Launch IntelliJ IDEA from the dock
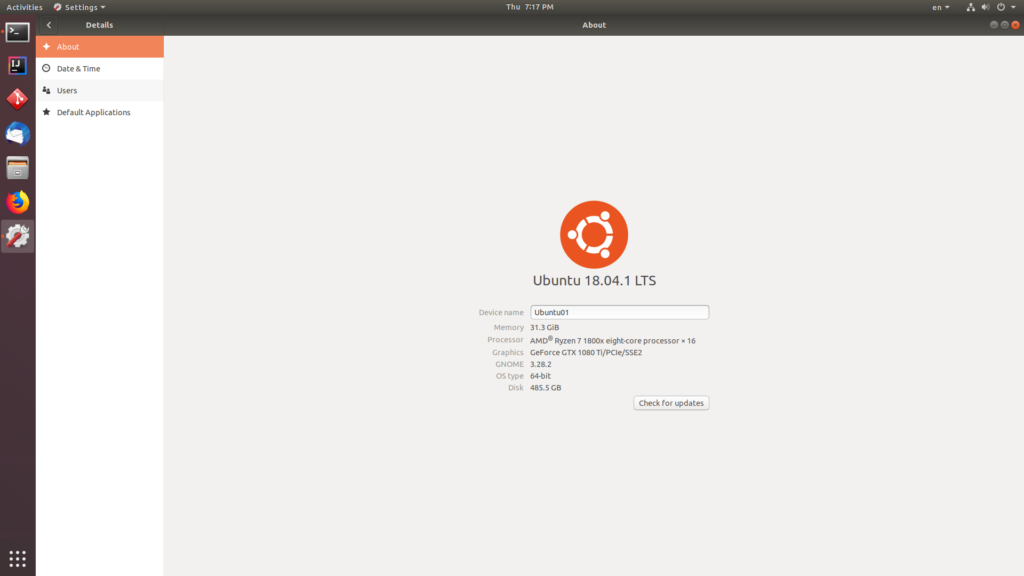The image size is (1024, 576). click(x=17, y=66)
